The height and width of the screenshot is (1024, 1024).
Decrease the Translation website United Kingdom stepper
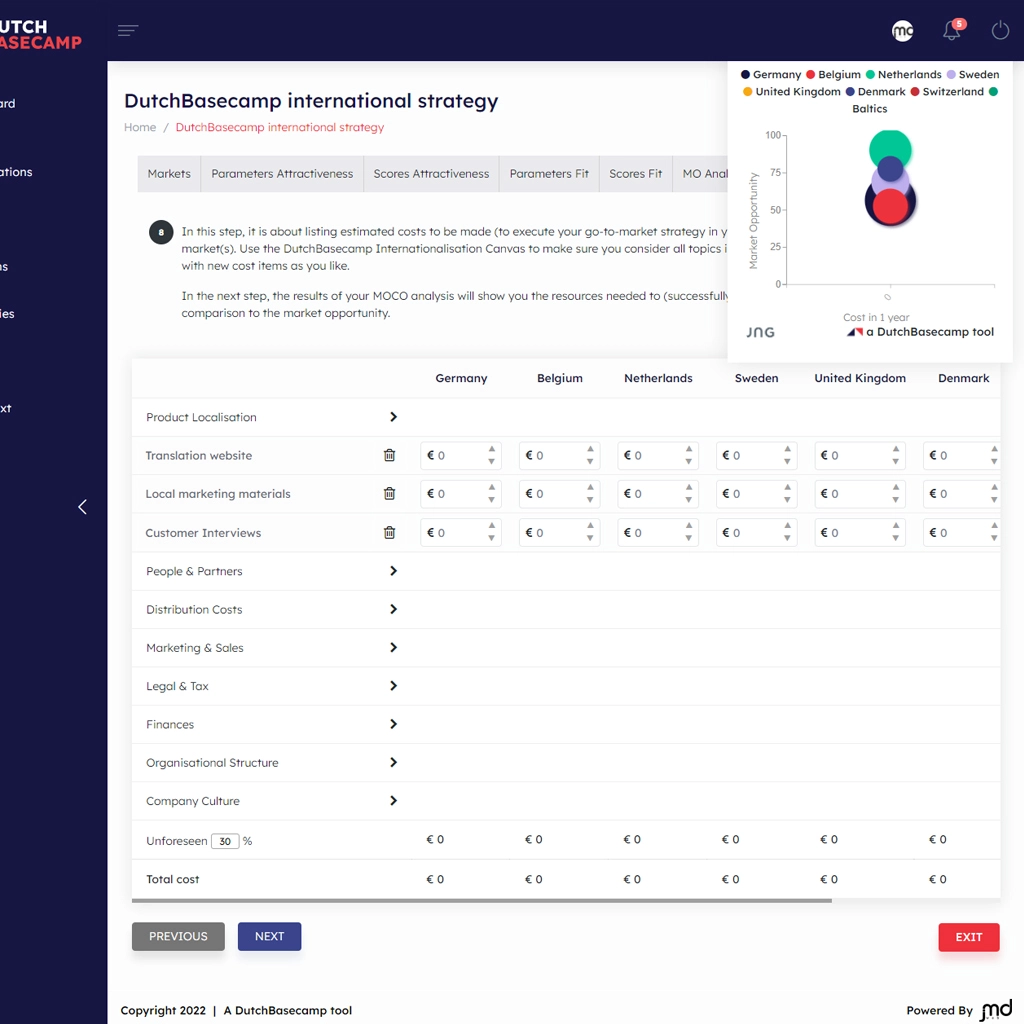[896, 462]
